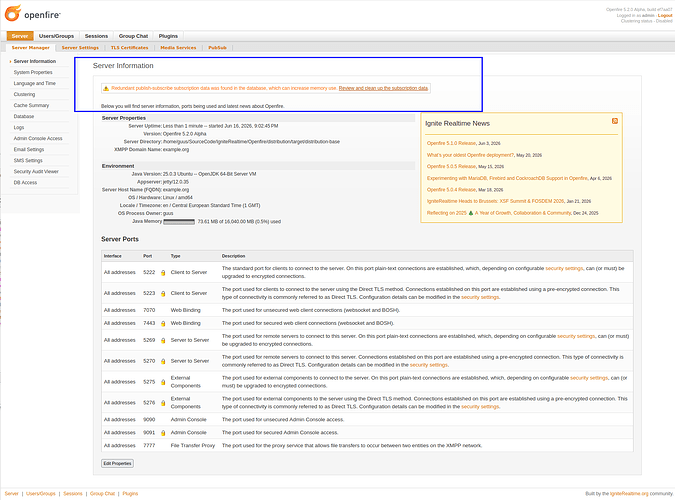The height and width of the screenshot is (500, 675).
Task: Click the lock icon for port 7443
Action: coord(163,323)
